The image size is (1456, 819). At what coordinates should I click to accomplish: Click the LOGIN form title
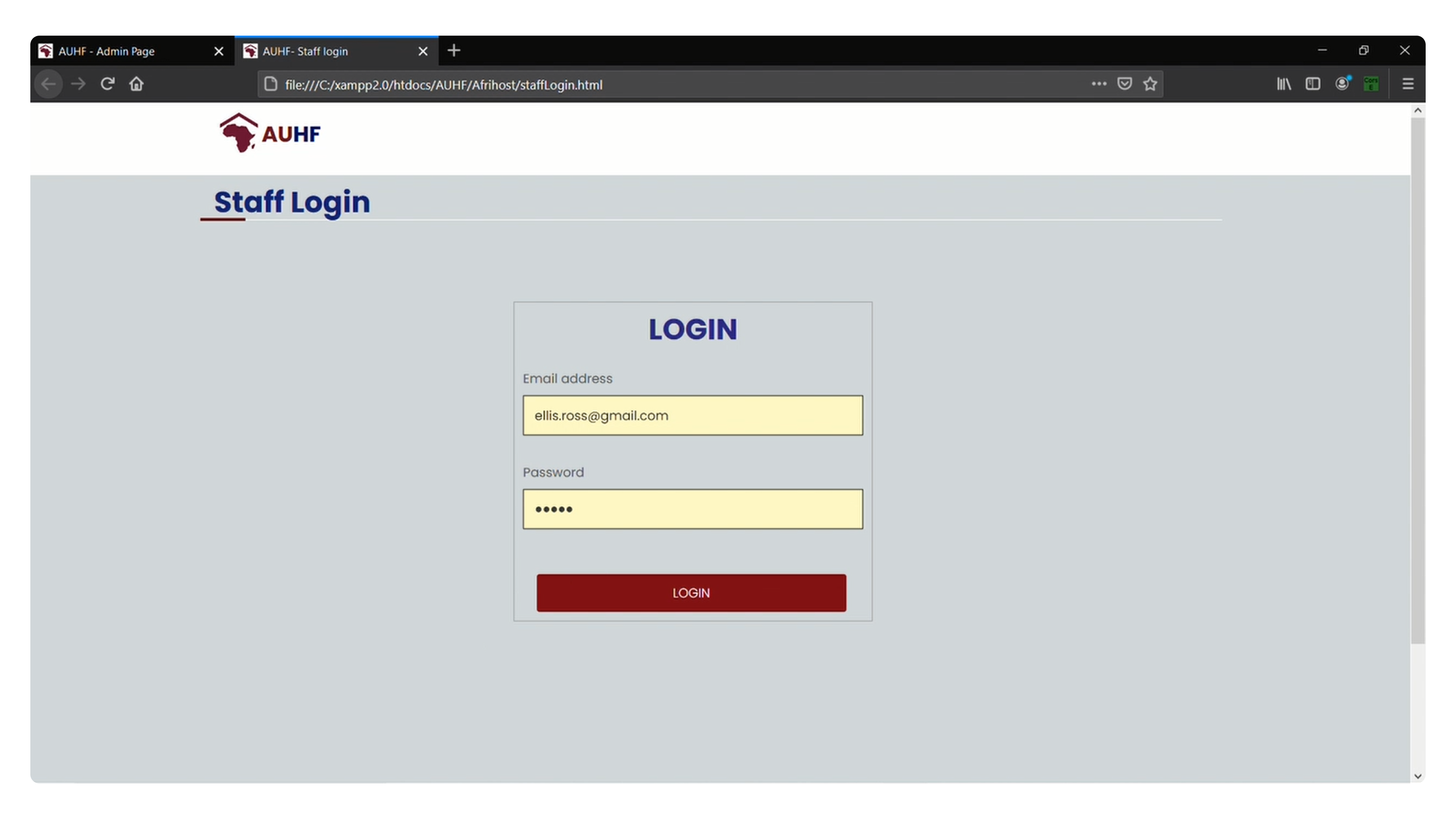[692, 329]
